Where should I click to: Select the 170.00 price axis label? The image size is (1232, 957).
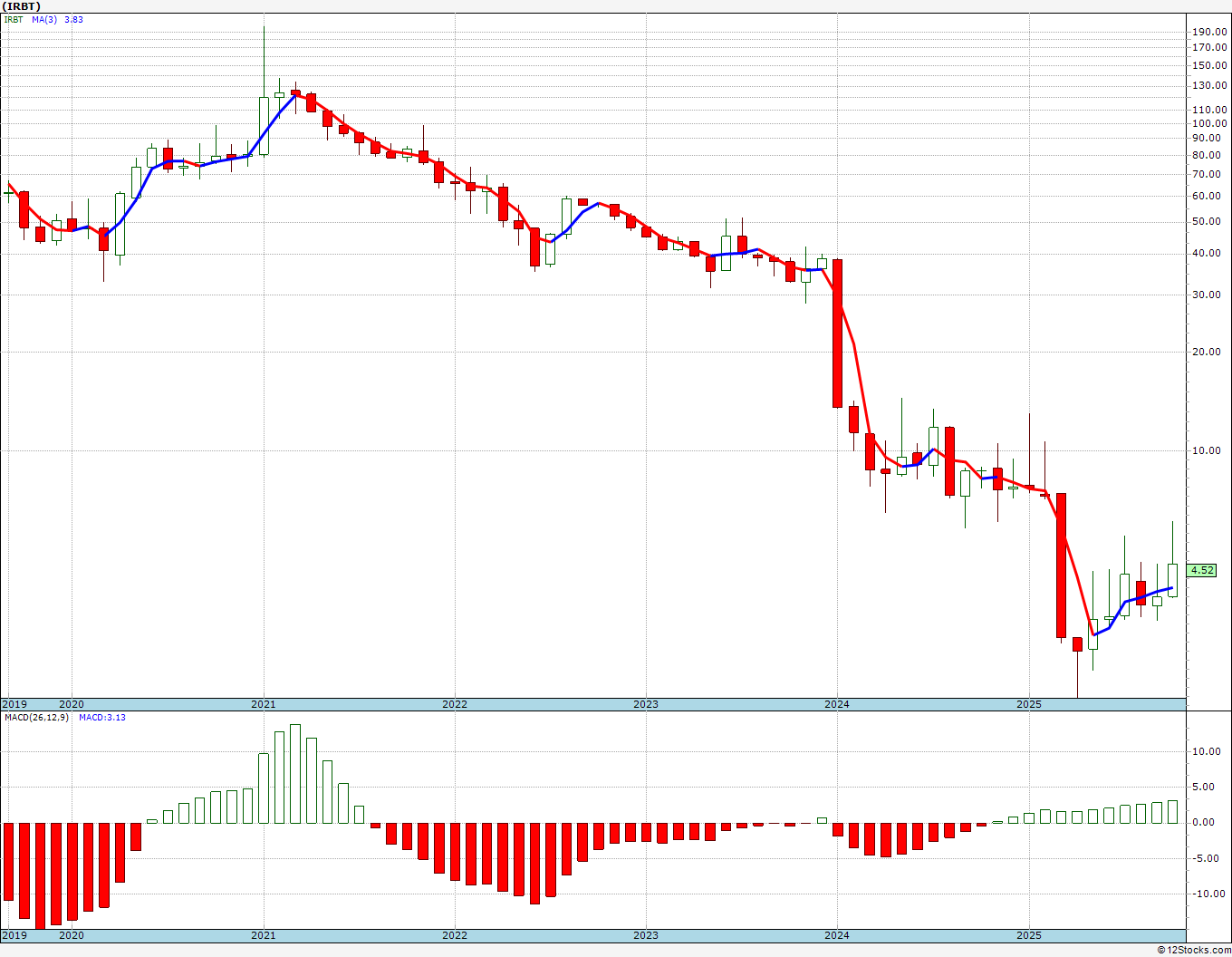(1209, 47)
